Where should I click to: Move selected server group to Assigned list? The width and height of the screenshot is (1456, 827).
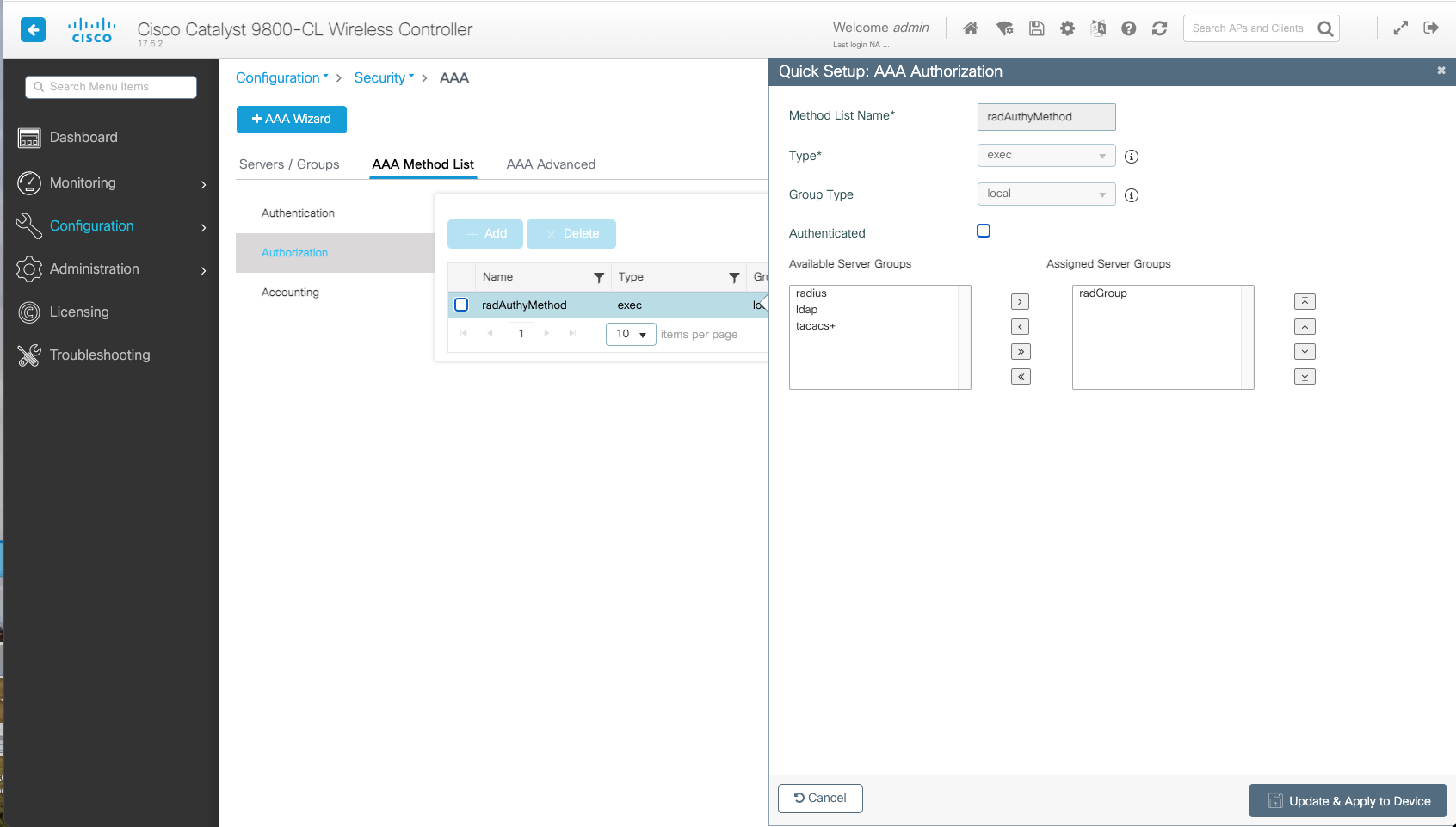tap(1021, 302)
